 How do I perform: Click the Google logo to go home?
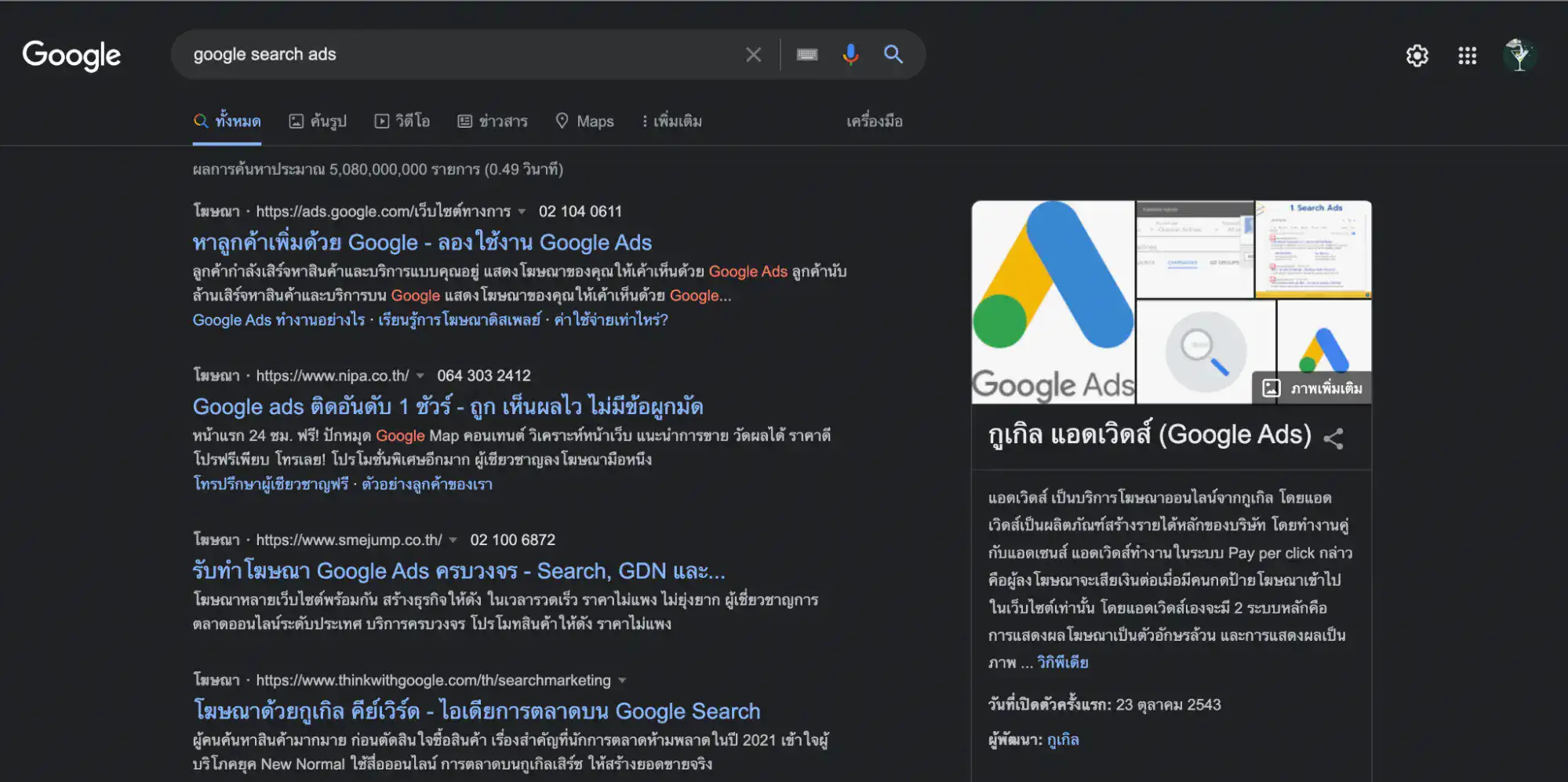click(71, 55)
